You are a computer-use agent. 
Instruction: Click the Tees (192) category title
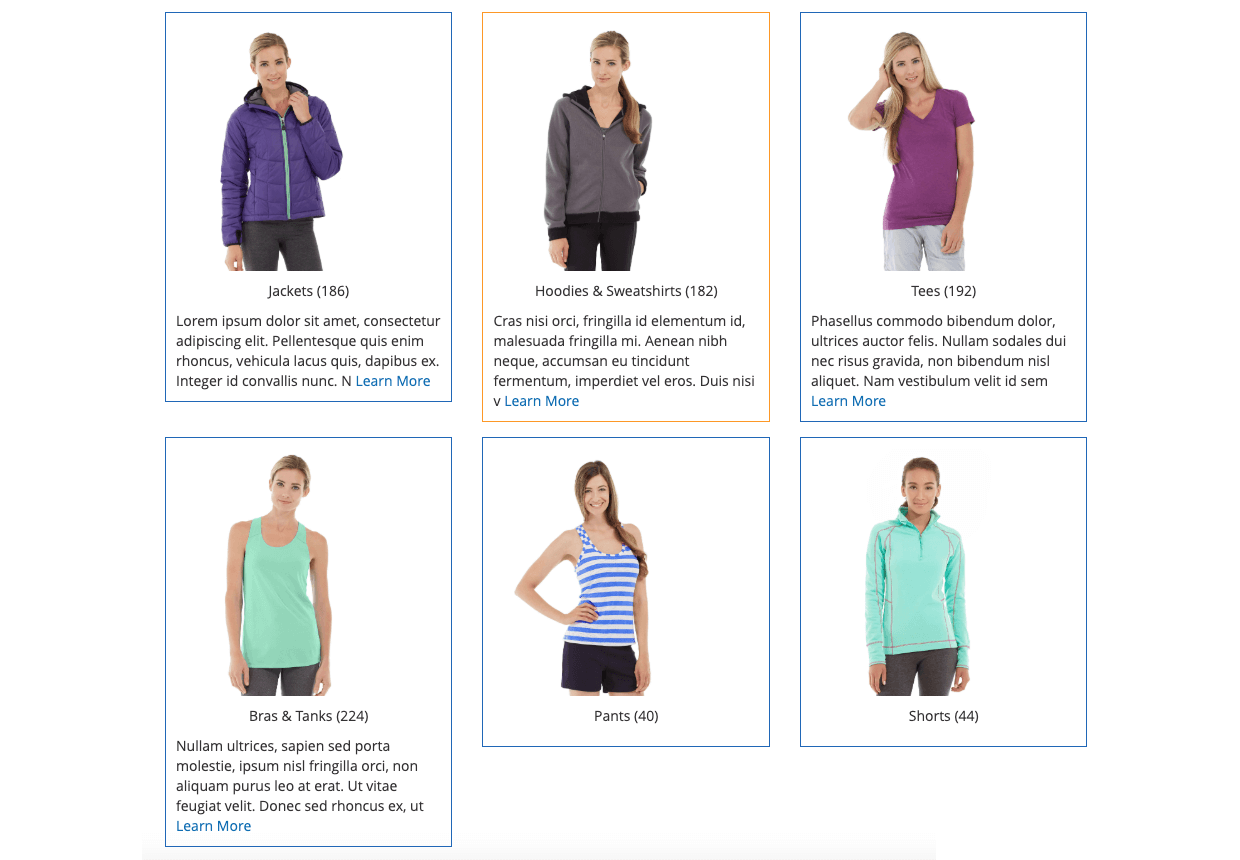(943, 291)
